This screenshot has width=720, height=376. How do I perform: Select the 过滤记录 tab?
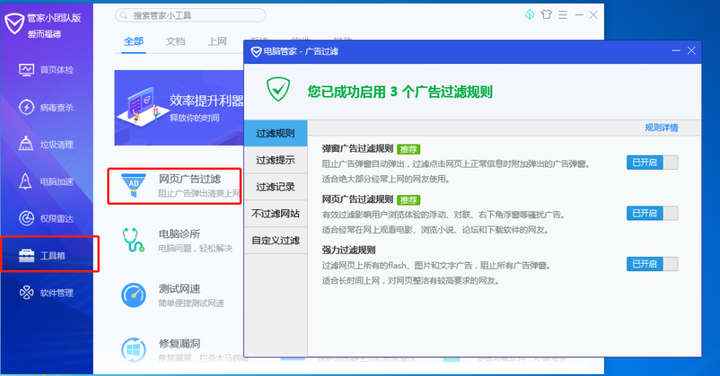point(276,186)
